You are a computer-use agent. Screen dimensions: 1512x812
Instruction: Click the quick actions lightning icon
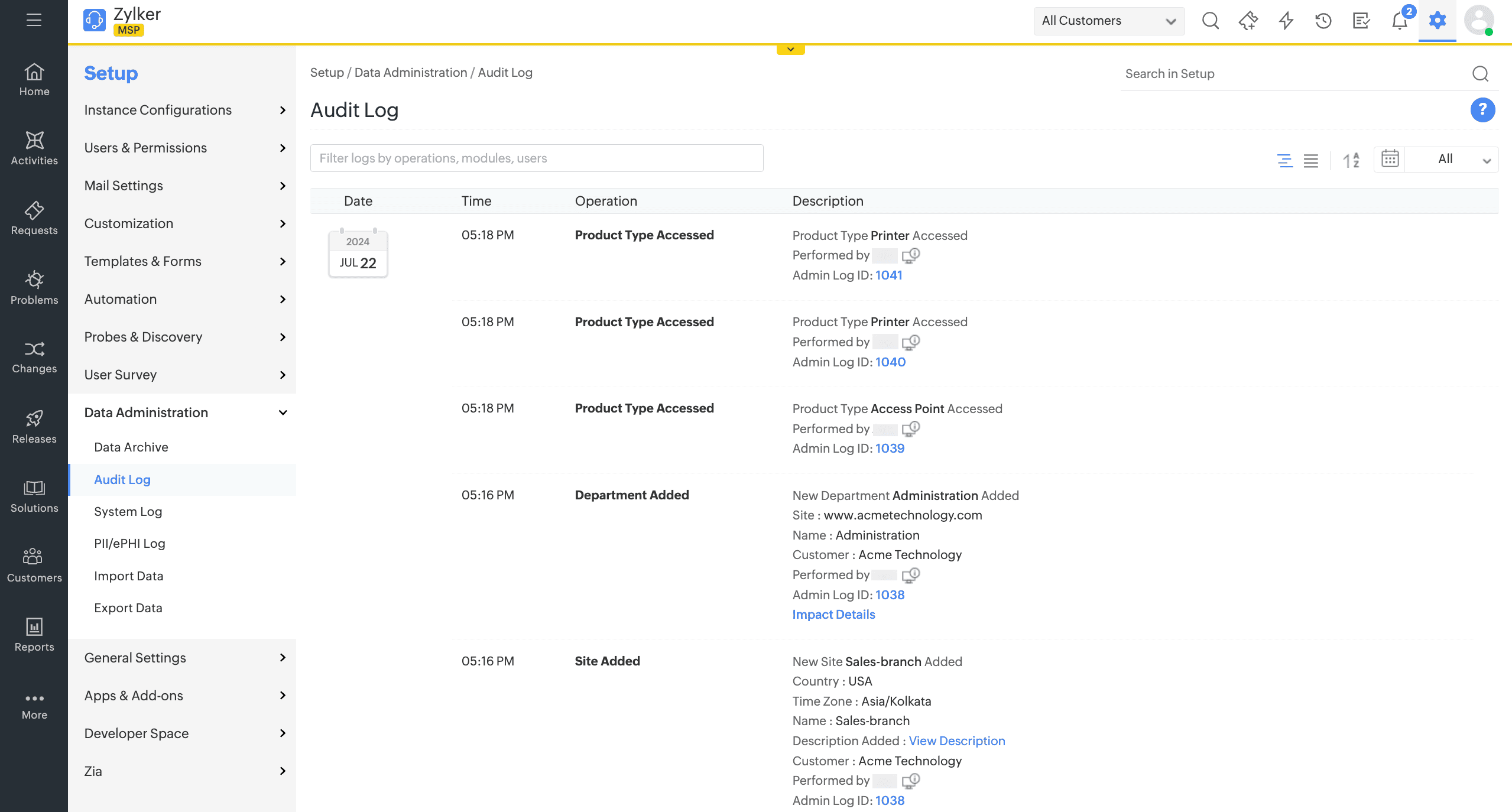click(x=1286, y=21)
